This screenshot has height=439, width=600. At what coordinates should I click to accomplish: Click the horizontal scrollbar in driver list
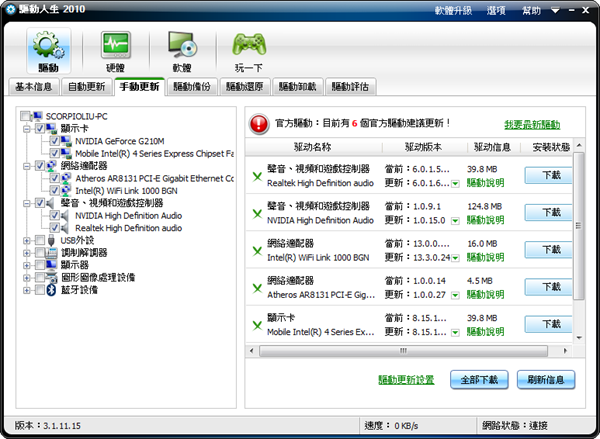pyautogui.click(x=400, y=351)
